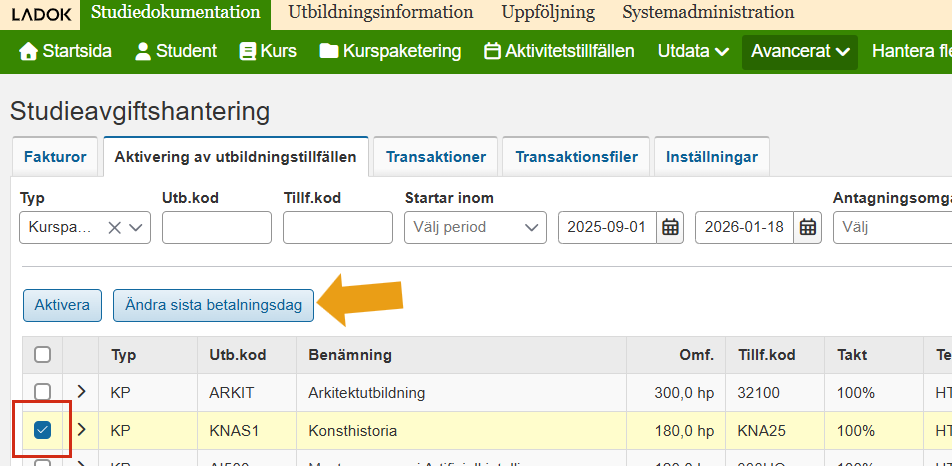Open the Fakturor tab
The width and height of the screenshot is (952, 467).
tap(55, 157)
